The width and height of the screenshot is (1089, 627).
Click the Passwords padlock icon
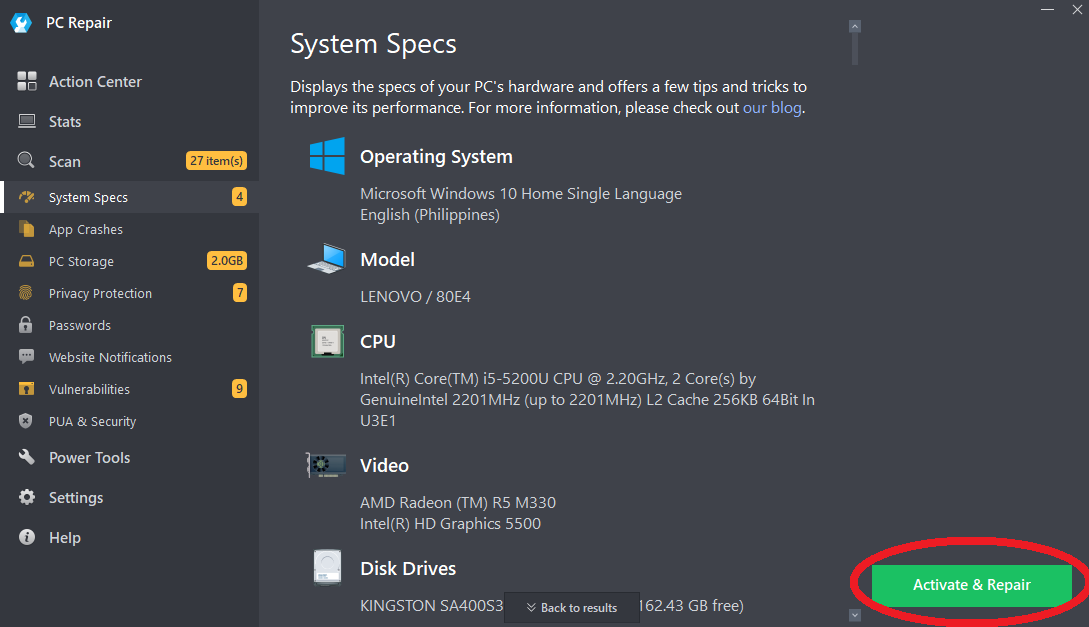pos(26,325)
